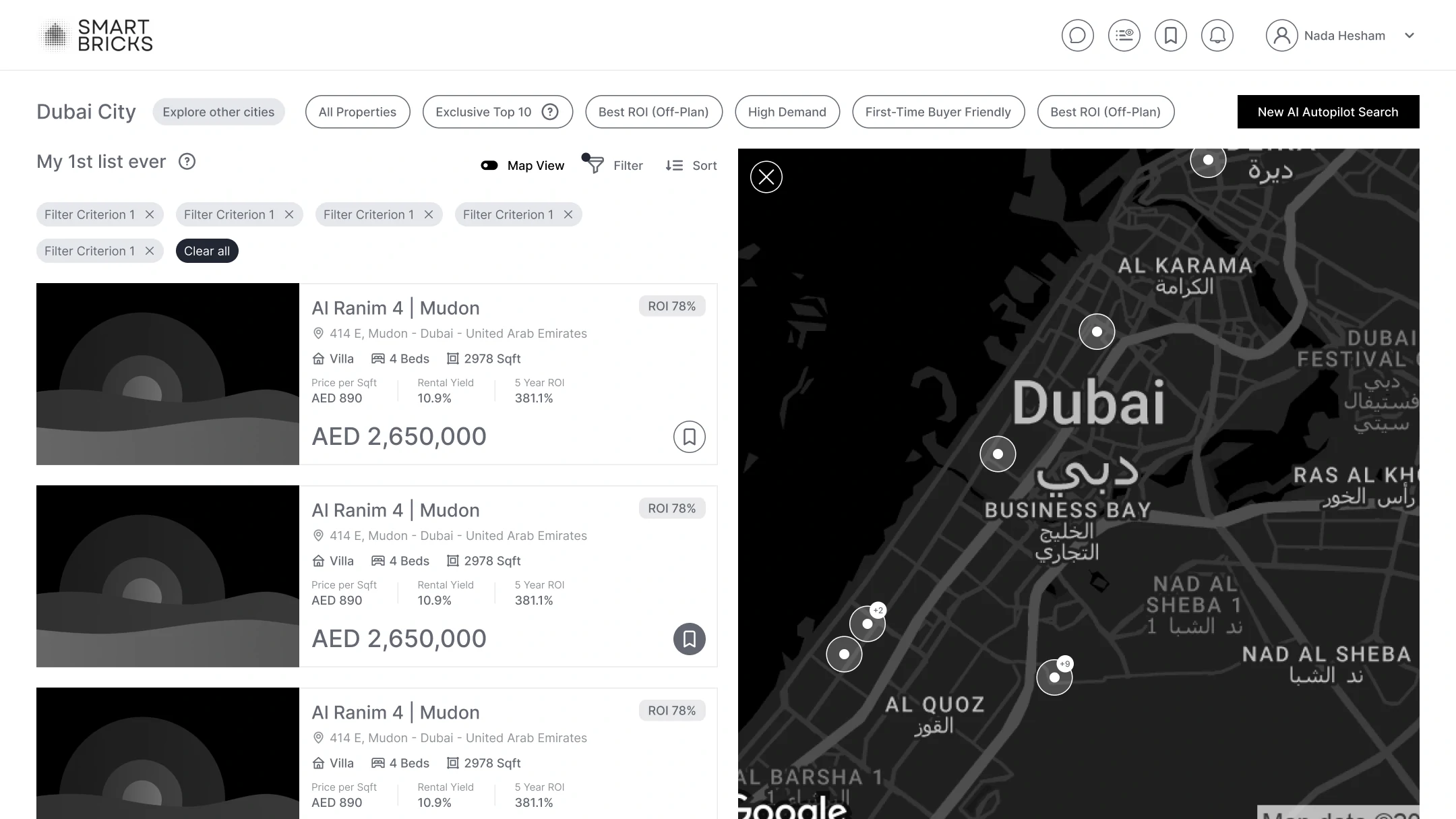Click the help icon beside Exclusive Top 10

(550, 112)
